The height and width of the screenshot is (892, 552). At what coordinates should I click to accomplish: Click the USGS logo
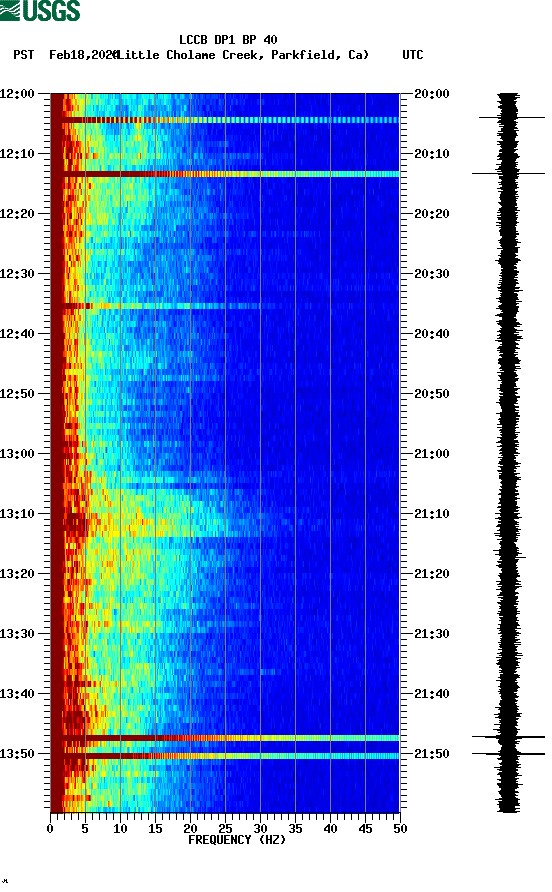pyautogui.click(x=40, y=10)
